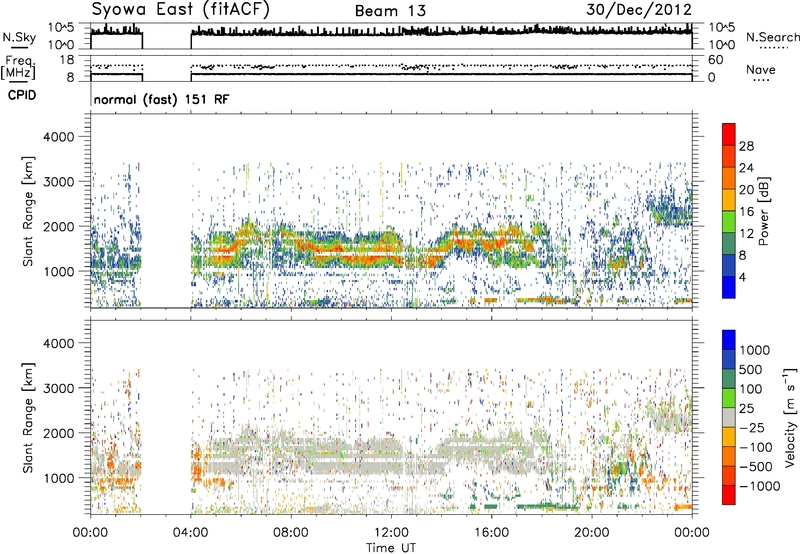This screenshot has height=554, width=800.
Task: Click the light green segment of Power colorbar
Action: pos(729,222)
